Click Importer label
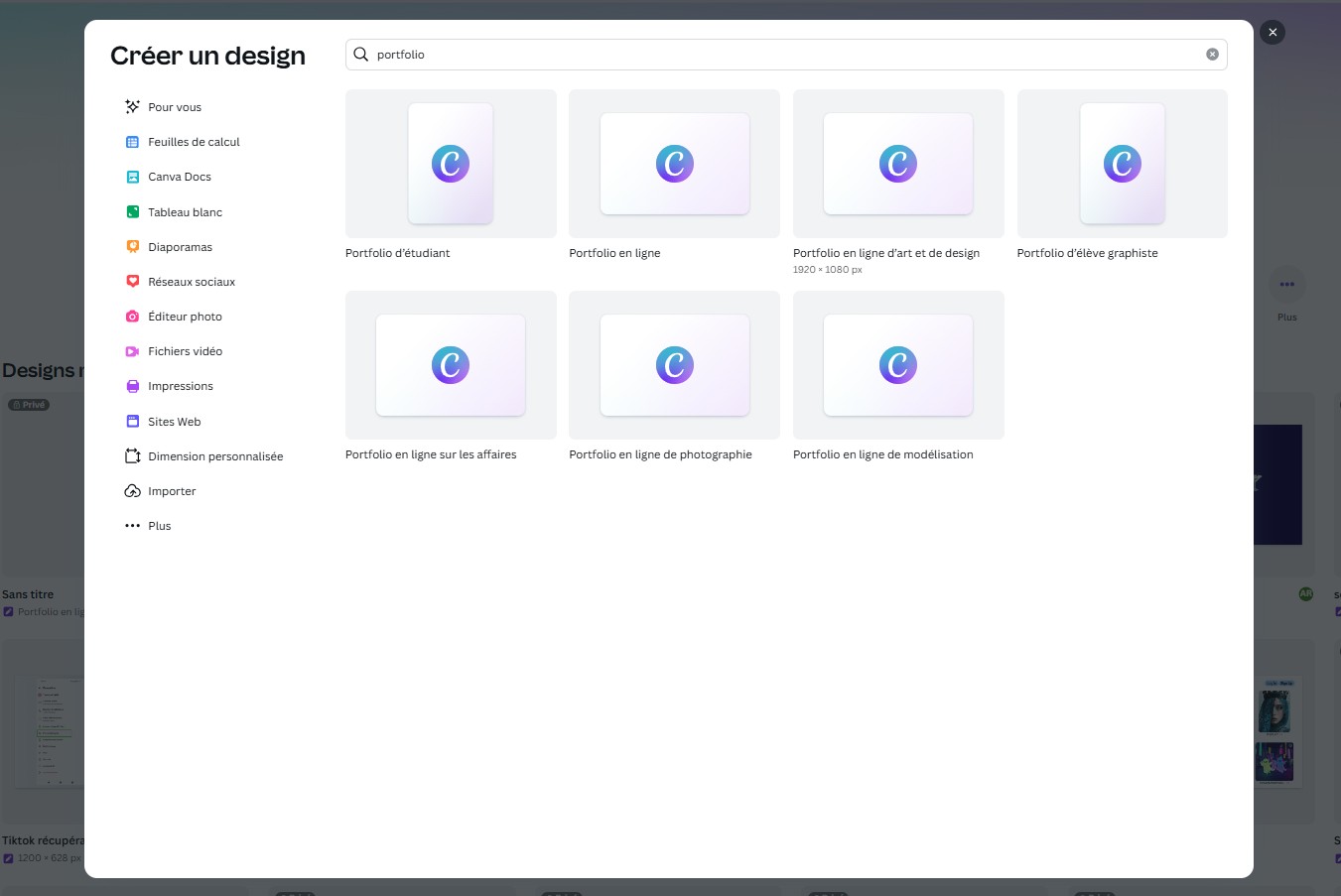The height and width of the screenshot is (896, 1341). click(x=172, y=491)
